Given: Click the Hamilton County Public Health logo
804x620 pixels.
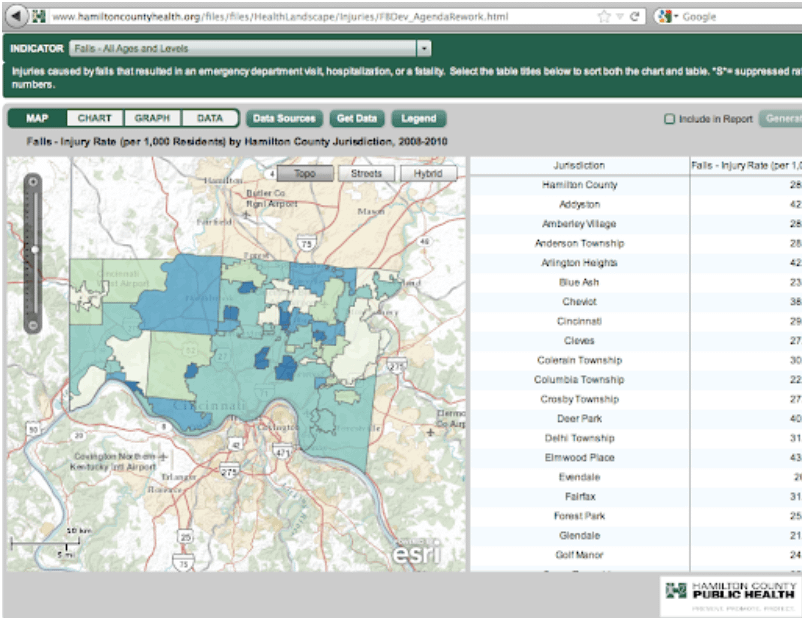Looking at the screenshot, I should coord(730,595).
